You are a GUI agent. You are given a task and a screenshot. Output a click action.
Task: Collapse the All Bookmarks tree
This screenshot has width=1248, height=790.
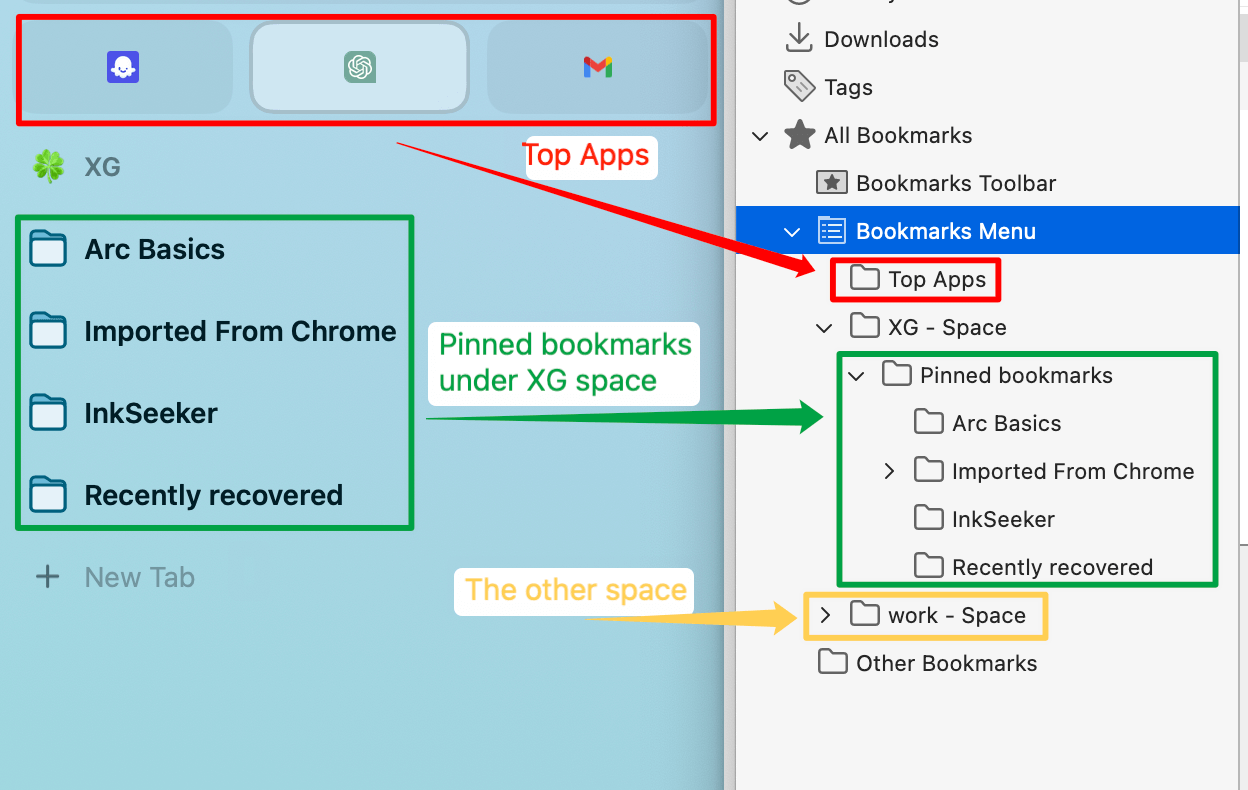pos(761,136)
